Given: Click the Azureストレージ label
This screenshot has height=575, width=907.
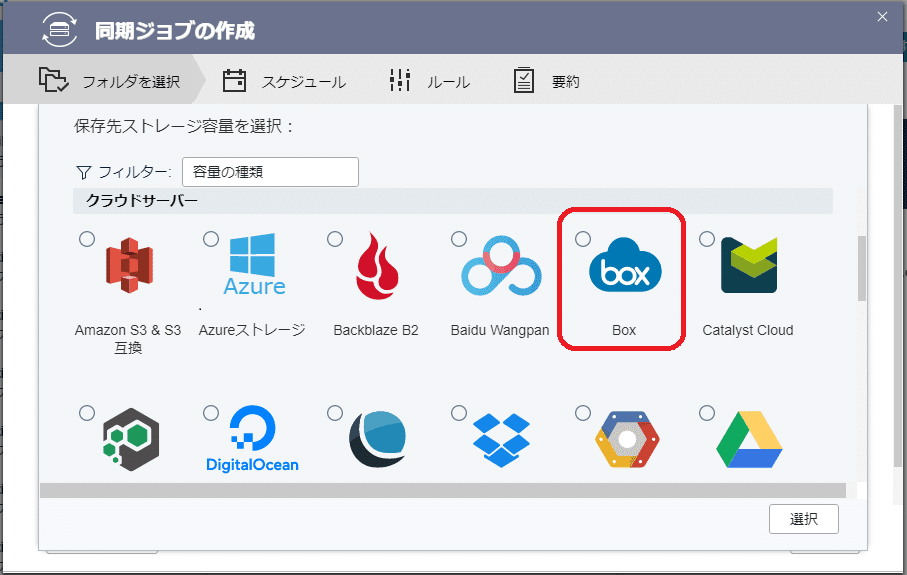Looking at the screenshot, I should (252, 330).
